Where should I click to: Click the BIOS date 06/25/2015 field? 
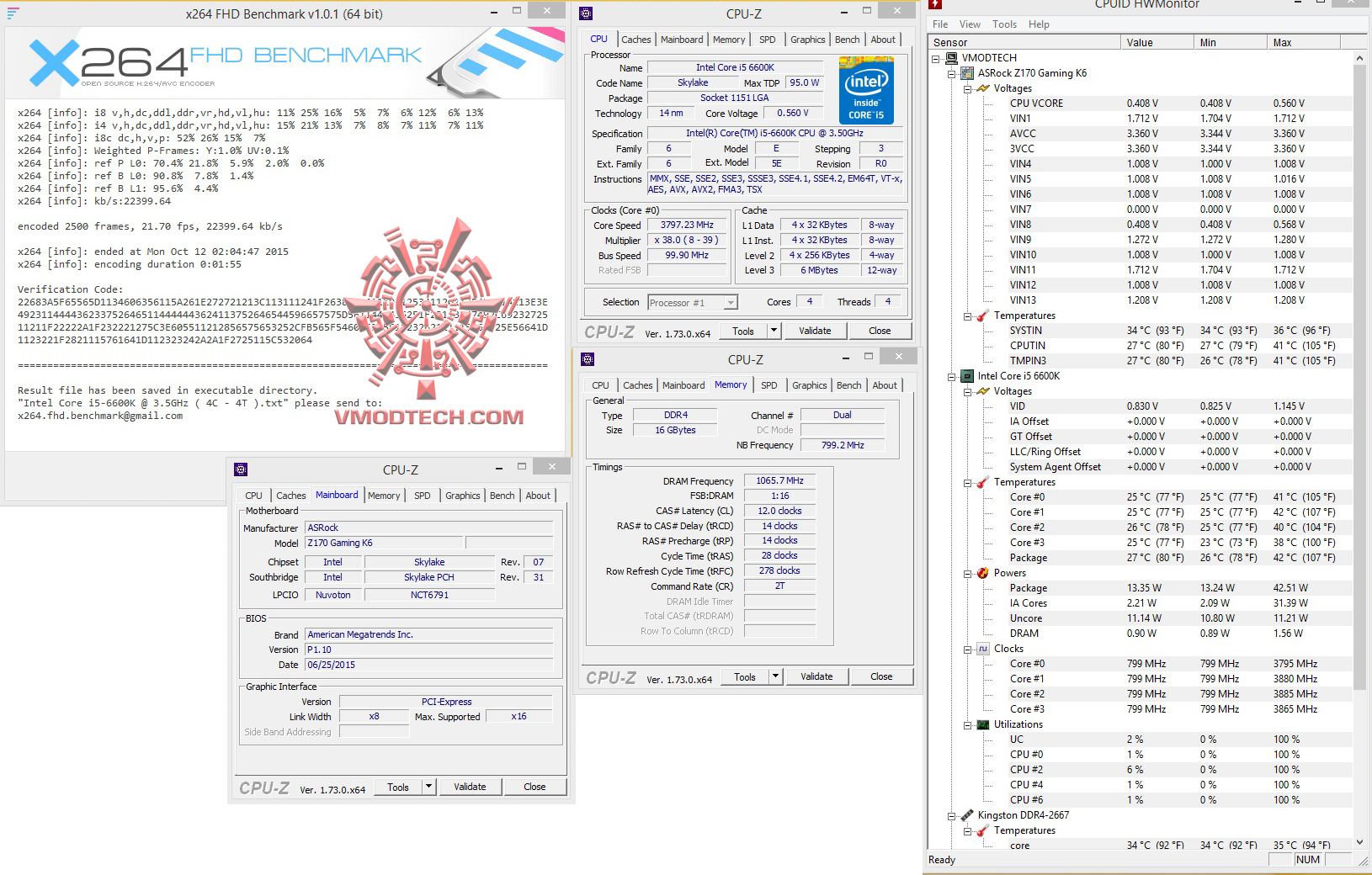tap(428, 665)
